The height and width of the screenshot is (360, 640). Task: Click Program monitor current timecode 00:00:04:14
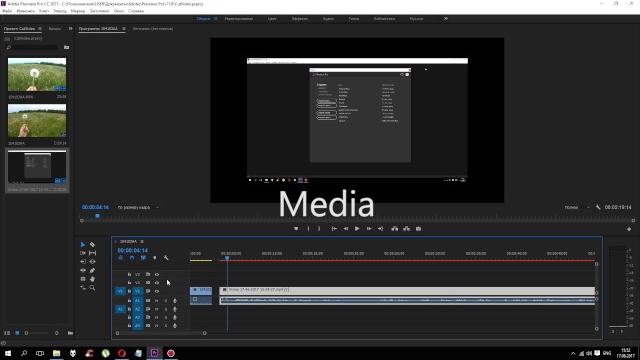point(96,207)
